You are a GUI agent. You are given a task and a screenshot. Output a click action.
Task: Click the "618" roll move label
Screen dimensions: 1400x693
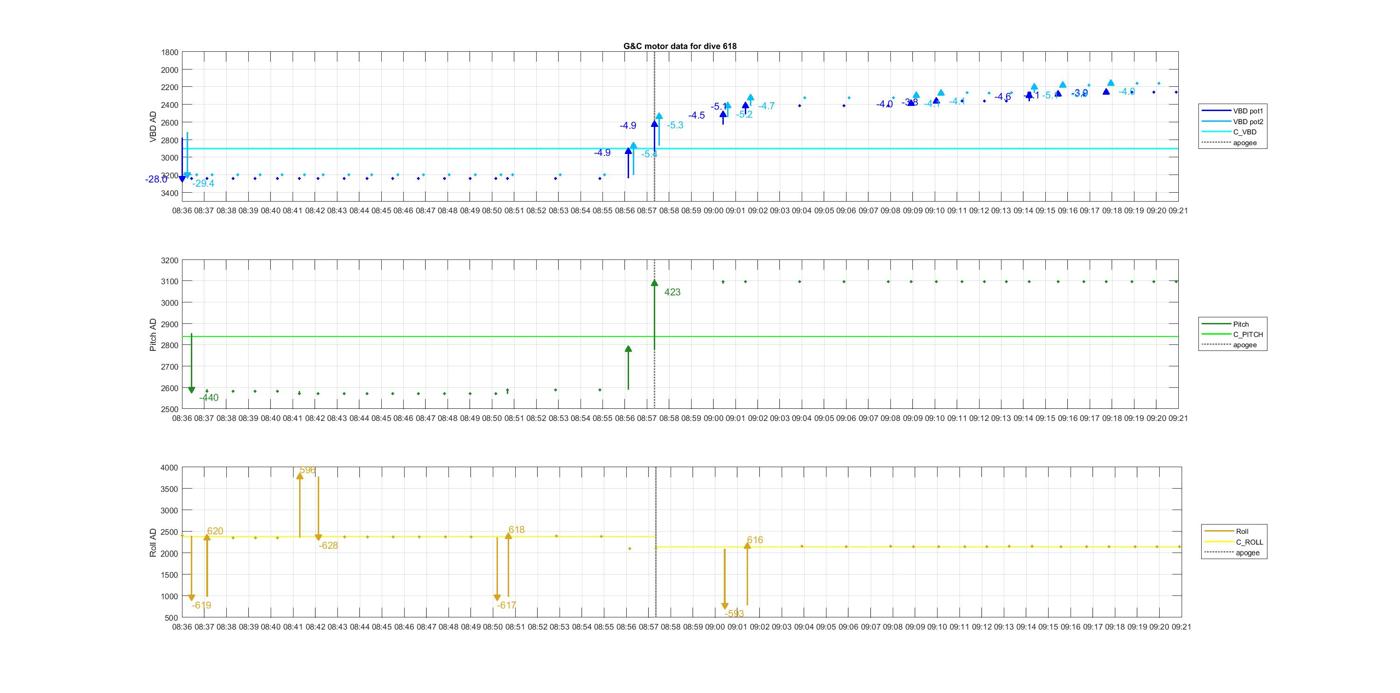coord(516,531)
